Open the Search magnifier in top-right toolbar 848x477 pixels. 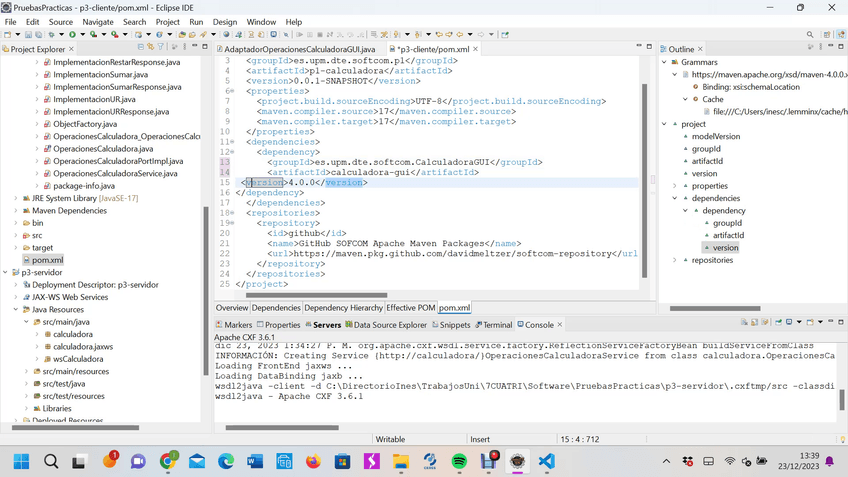tap(810, 35)
